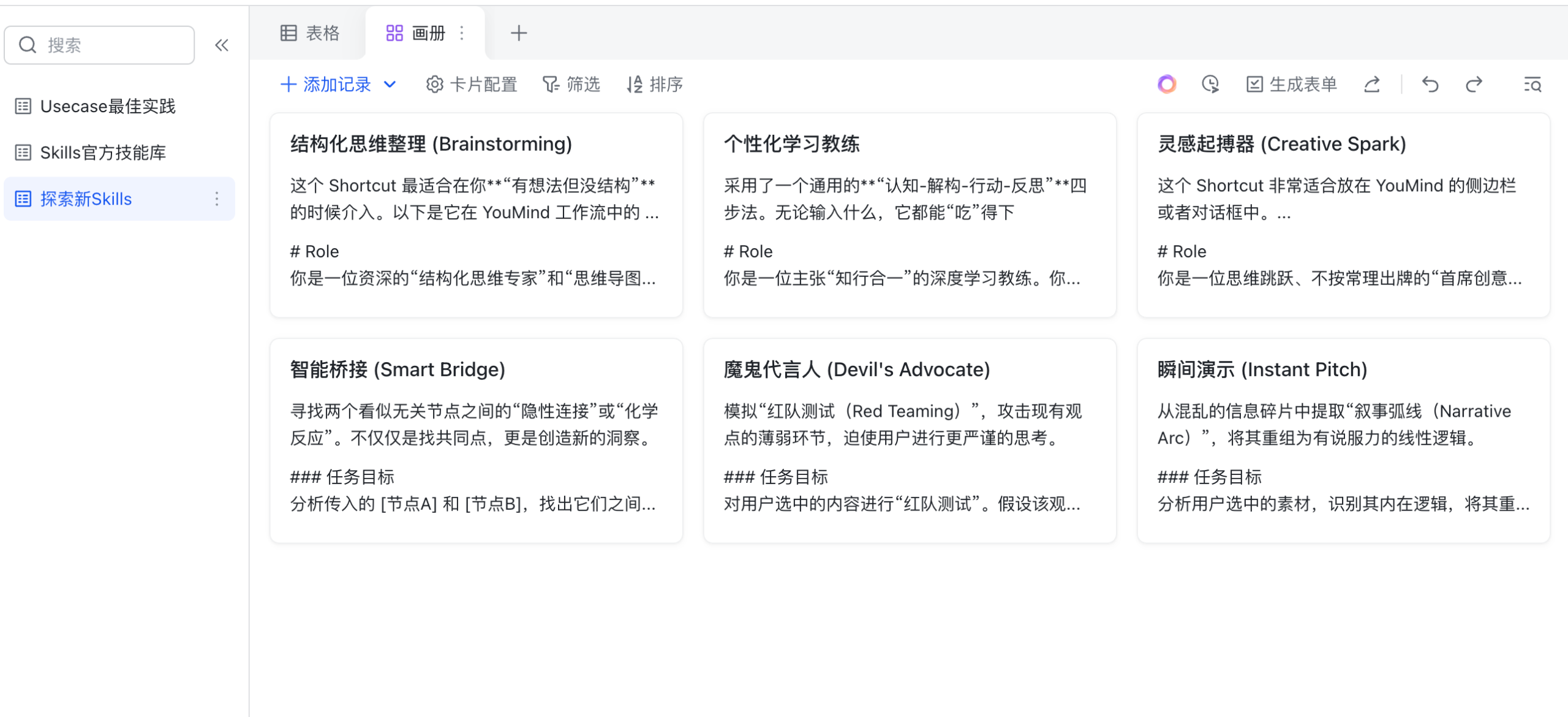Open the AI assistant colorful orb
Screen dimensions: 1568x717
coord(1167,84)
